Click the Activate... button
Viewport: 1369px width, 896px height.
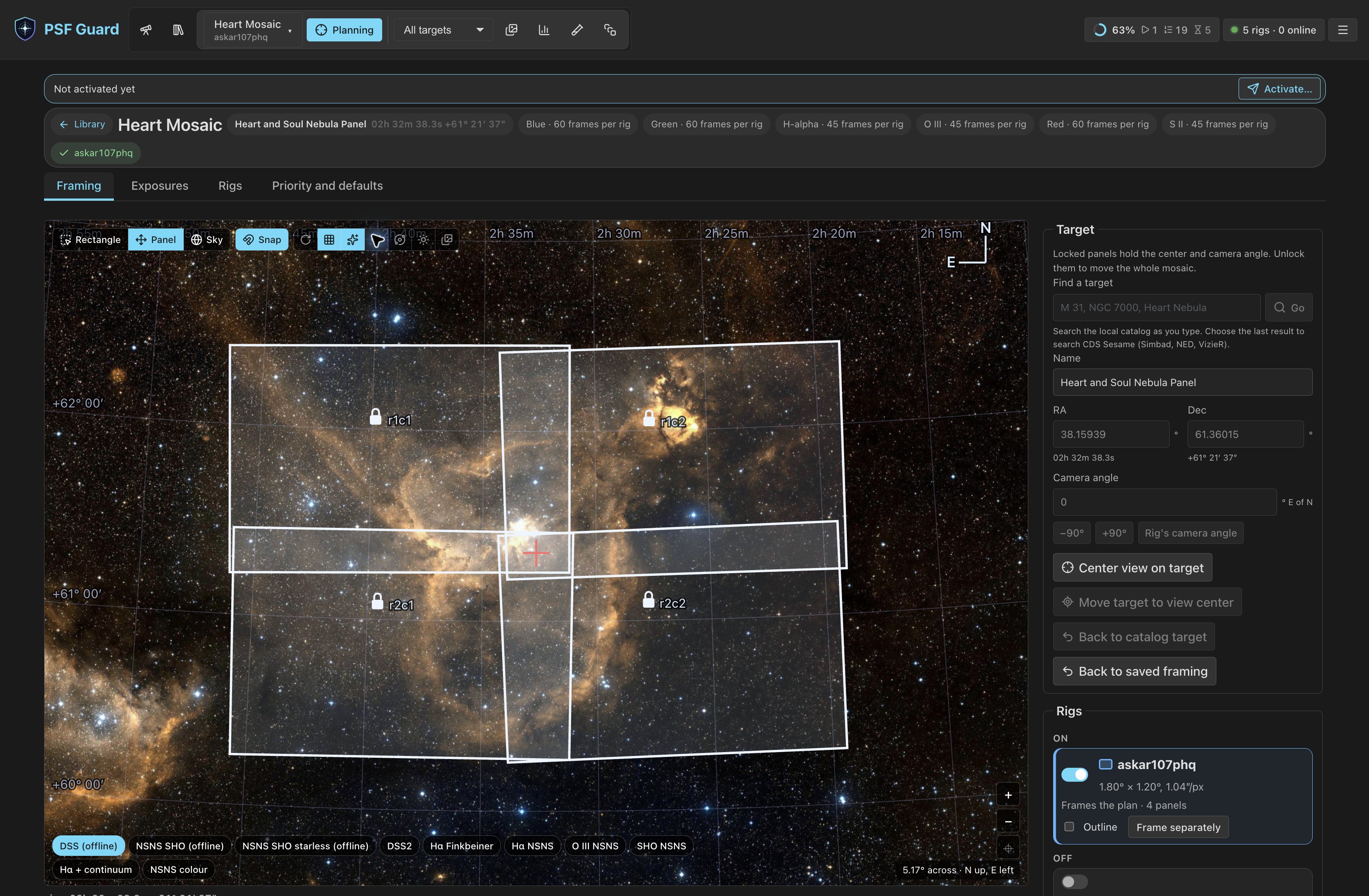tap(1279, 89)
